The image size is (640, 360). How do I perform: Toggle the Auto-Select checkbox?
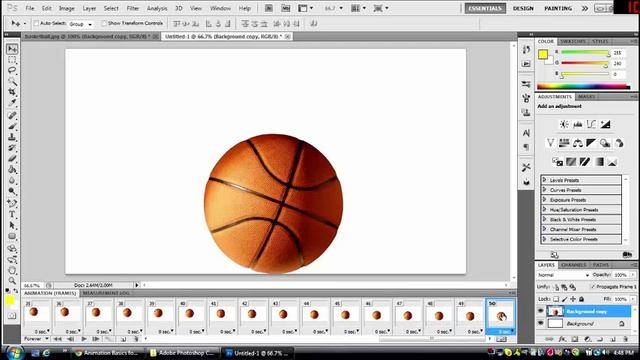[x=36, y=23]
